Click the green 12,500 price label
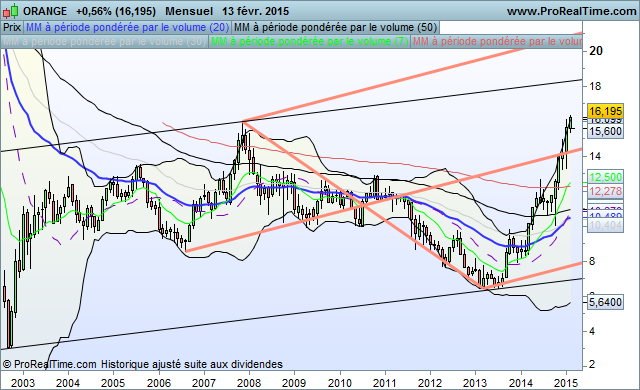Viewport: 640px width, 390px height. pos(605,177)
